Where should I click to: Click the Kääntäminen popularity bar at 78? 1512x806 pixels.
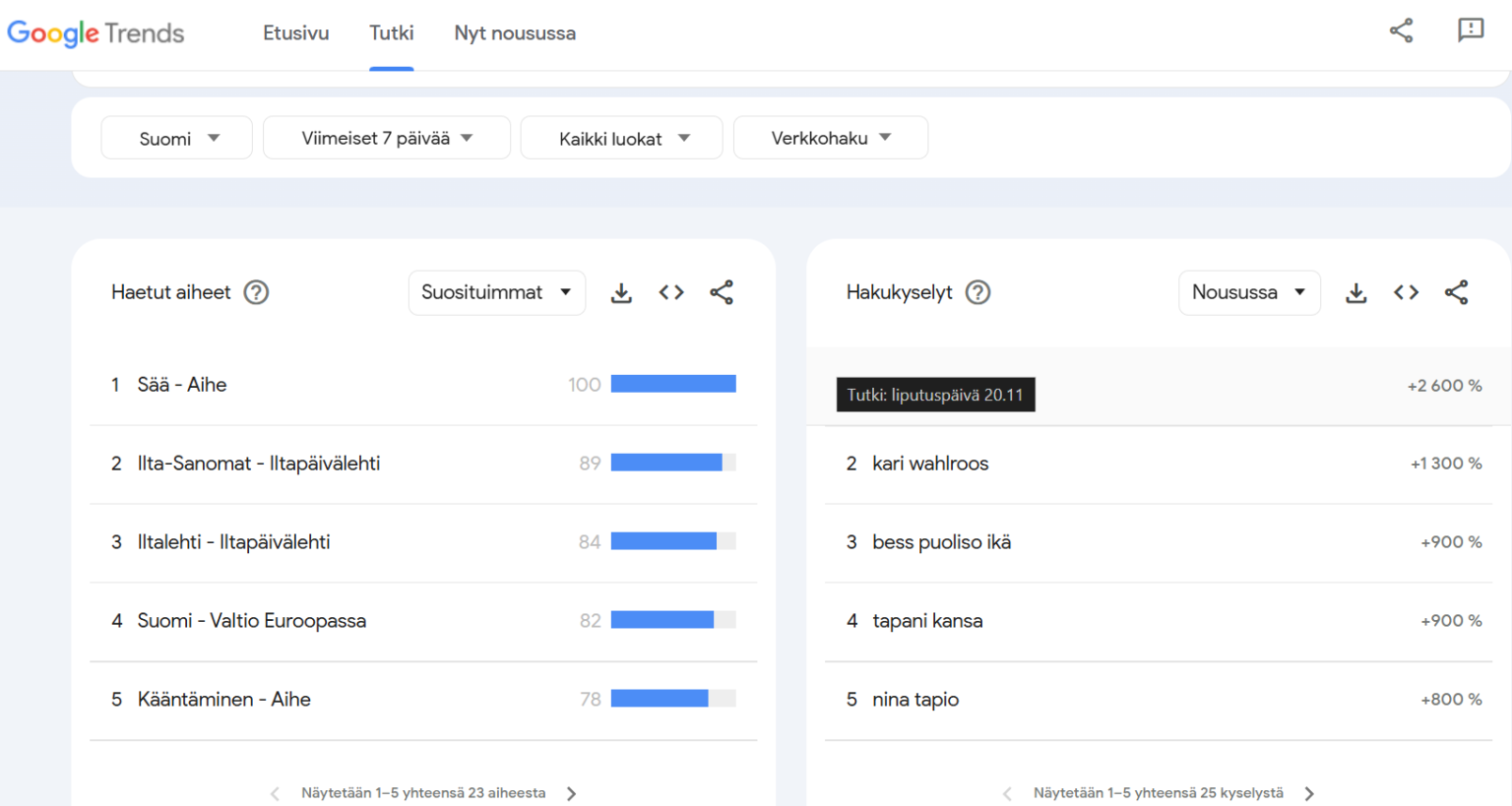(x=673, y=699)
